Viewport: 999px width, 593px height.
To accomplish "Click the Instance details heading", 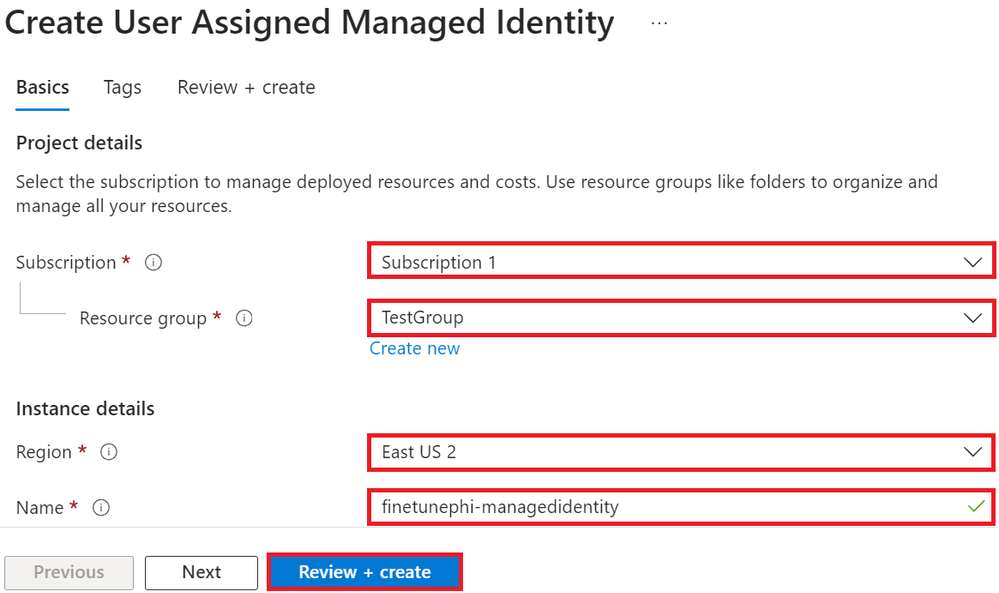I will click(85, 408).
